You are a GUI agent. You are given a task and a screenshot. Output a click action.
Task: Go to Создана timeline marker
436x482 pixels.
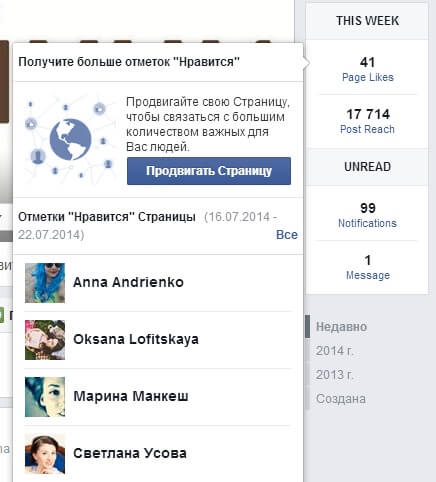pos(341,399)
